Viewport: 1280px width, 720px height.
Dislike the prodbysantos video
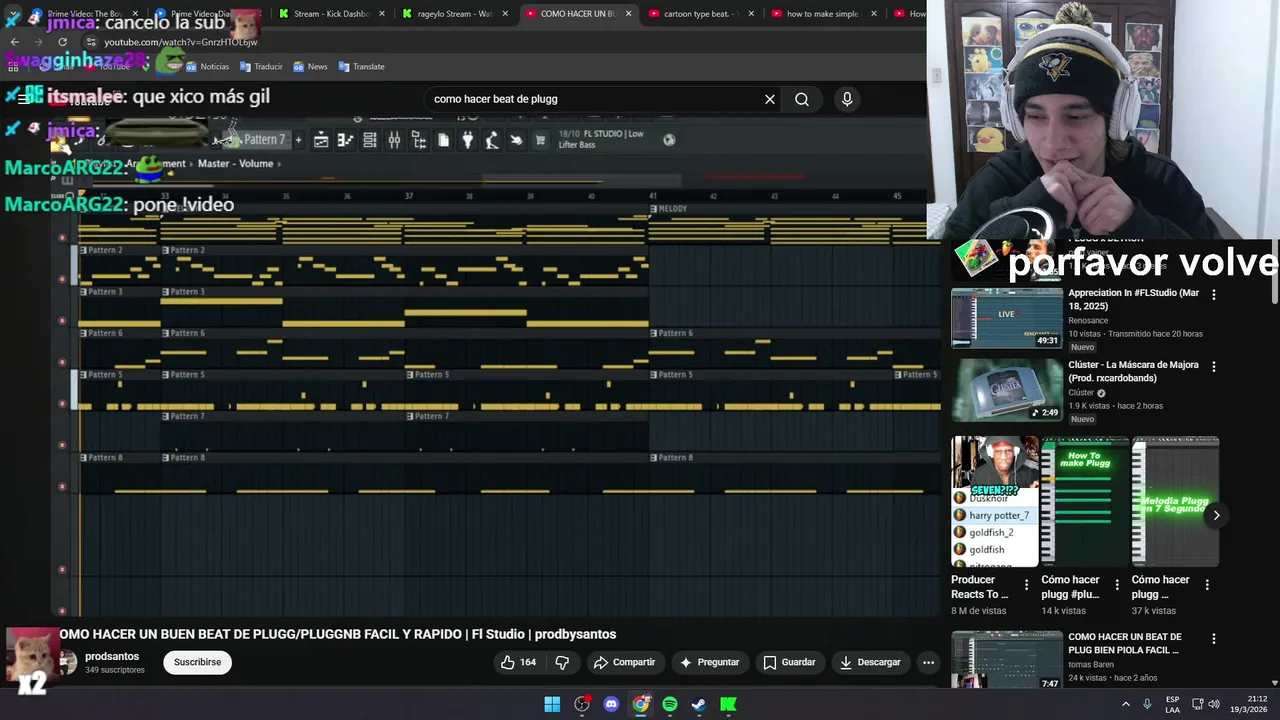pos(562,662)
